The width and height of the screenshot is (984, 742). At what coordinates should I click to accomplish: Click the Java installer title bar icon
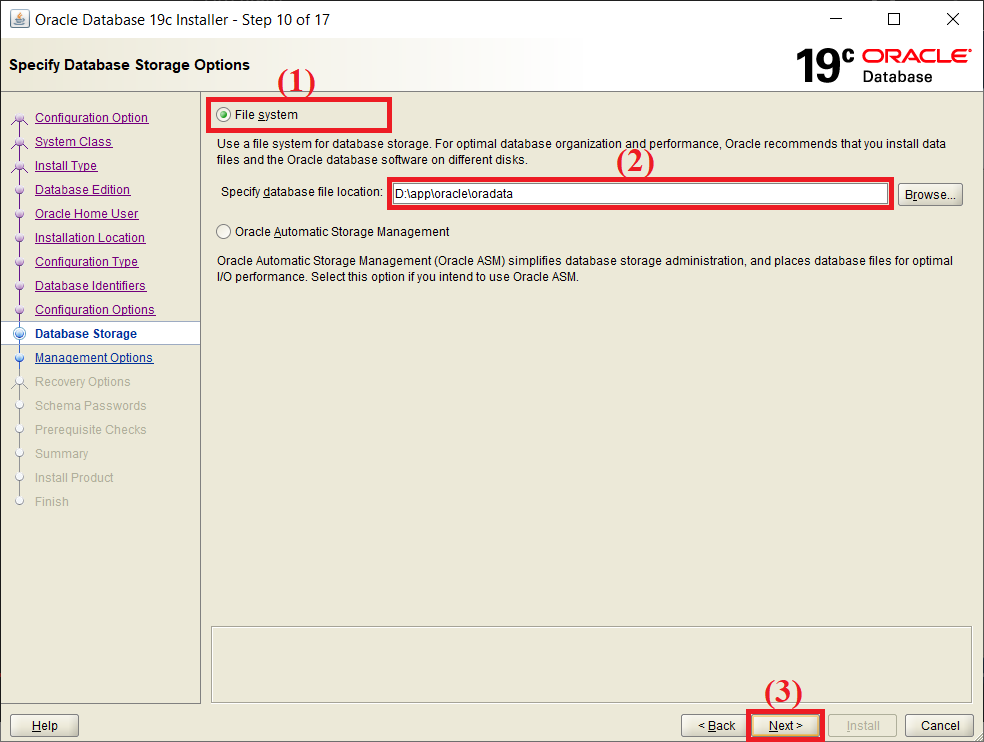[x=19, y=19]
